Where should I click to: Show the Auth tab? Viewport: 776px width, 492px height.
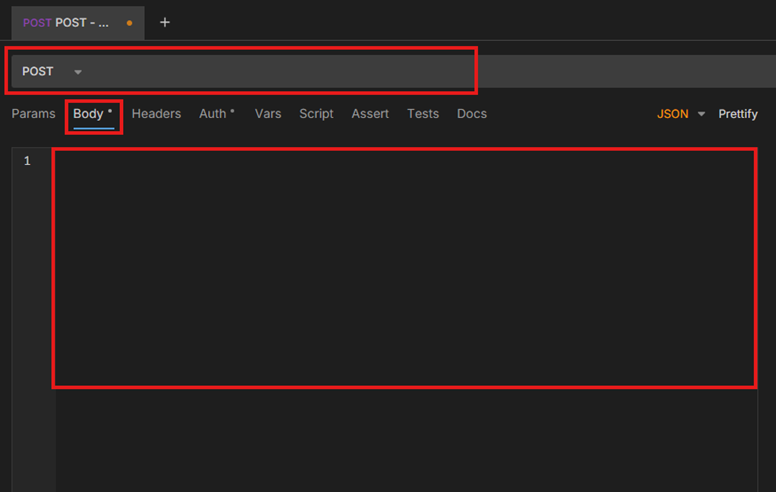216,114
